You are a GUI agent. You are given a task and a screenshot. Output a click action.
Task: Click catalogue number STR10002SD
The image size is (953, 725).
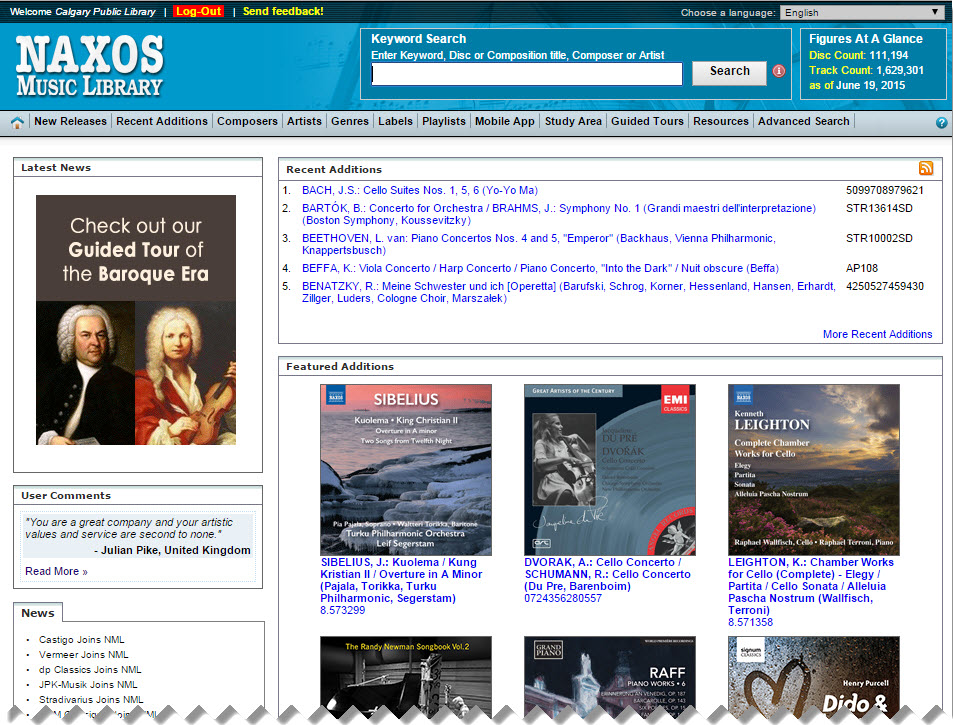coord(879,238)
